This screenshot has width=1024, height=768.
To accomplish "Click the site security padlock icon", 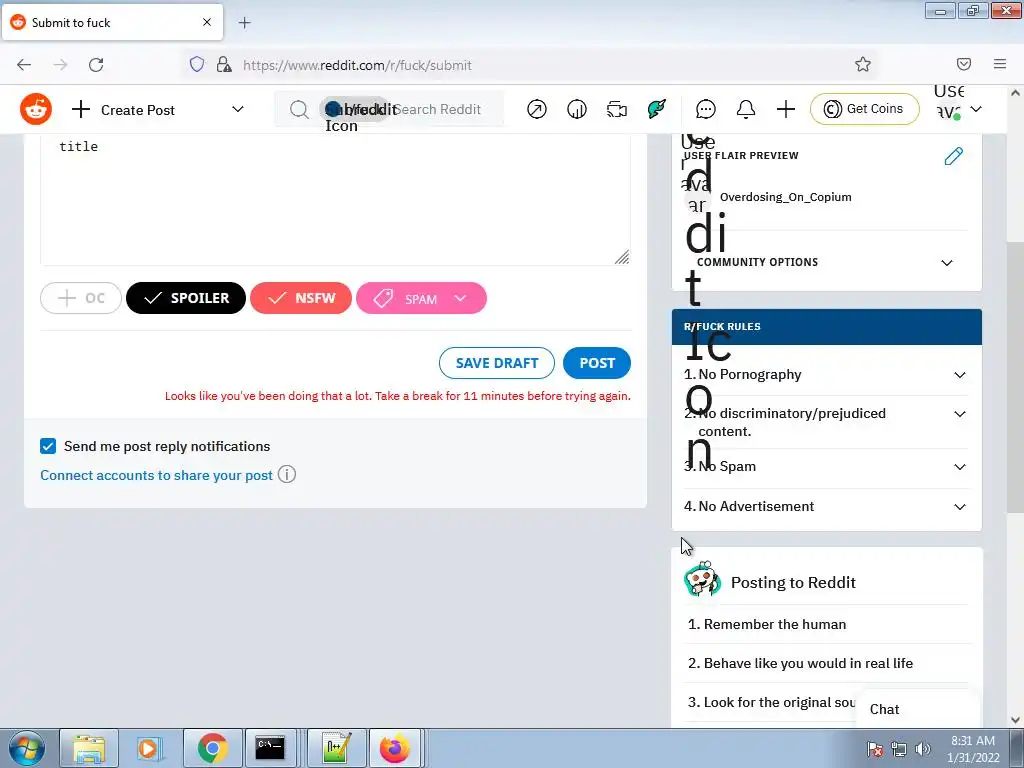I will click(224, 64).
